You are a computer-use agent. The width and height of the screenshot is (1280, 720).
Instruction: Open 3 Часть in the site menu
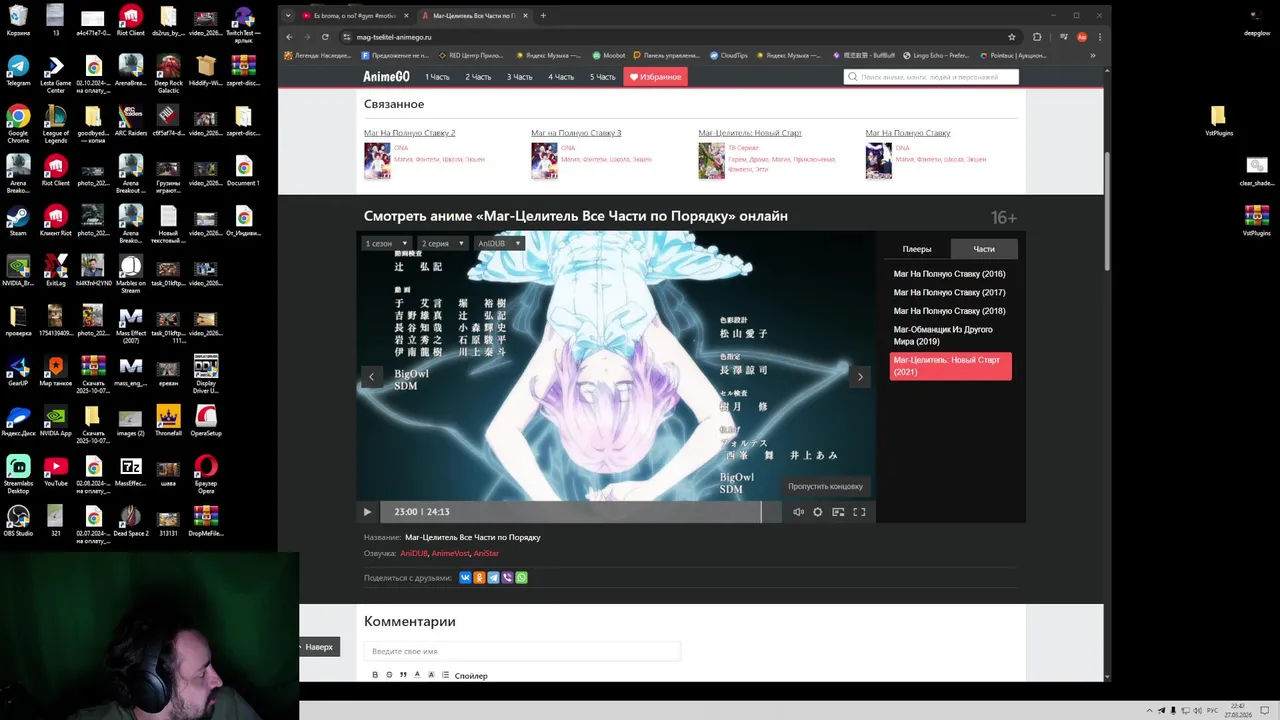click(519, 77)
